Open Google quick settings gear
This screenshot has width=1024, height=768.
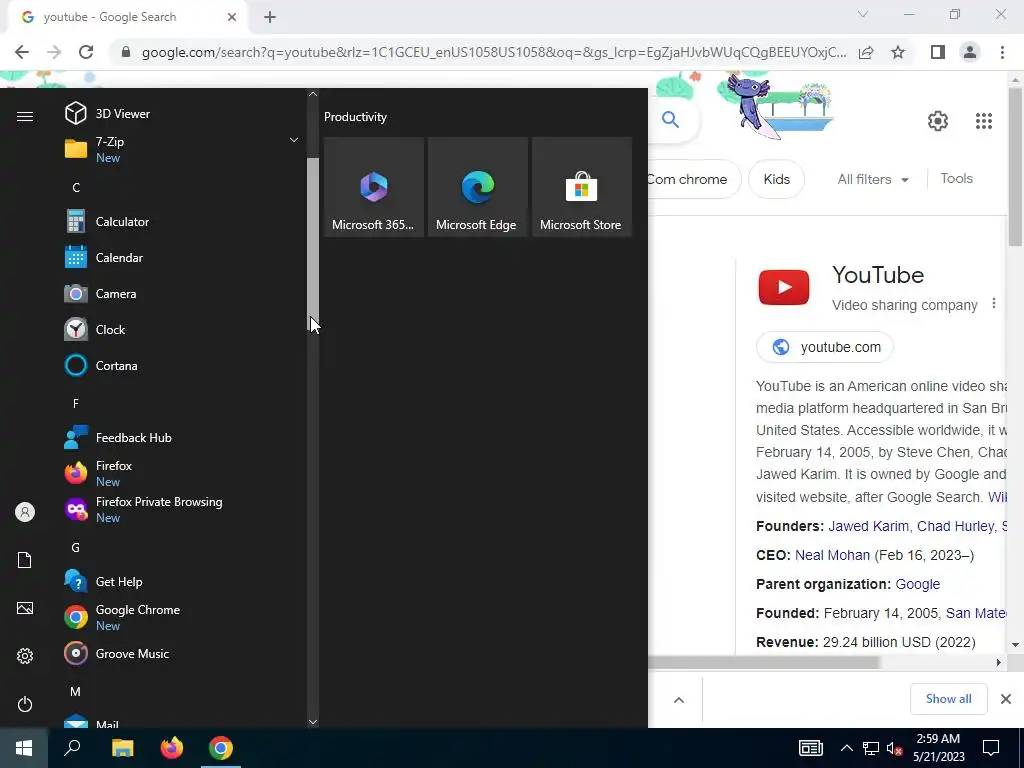coord(938,121)
